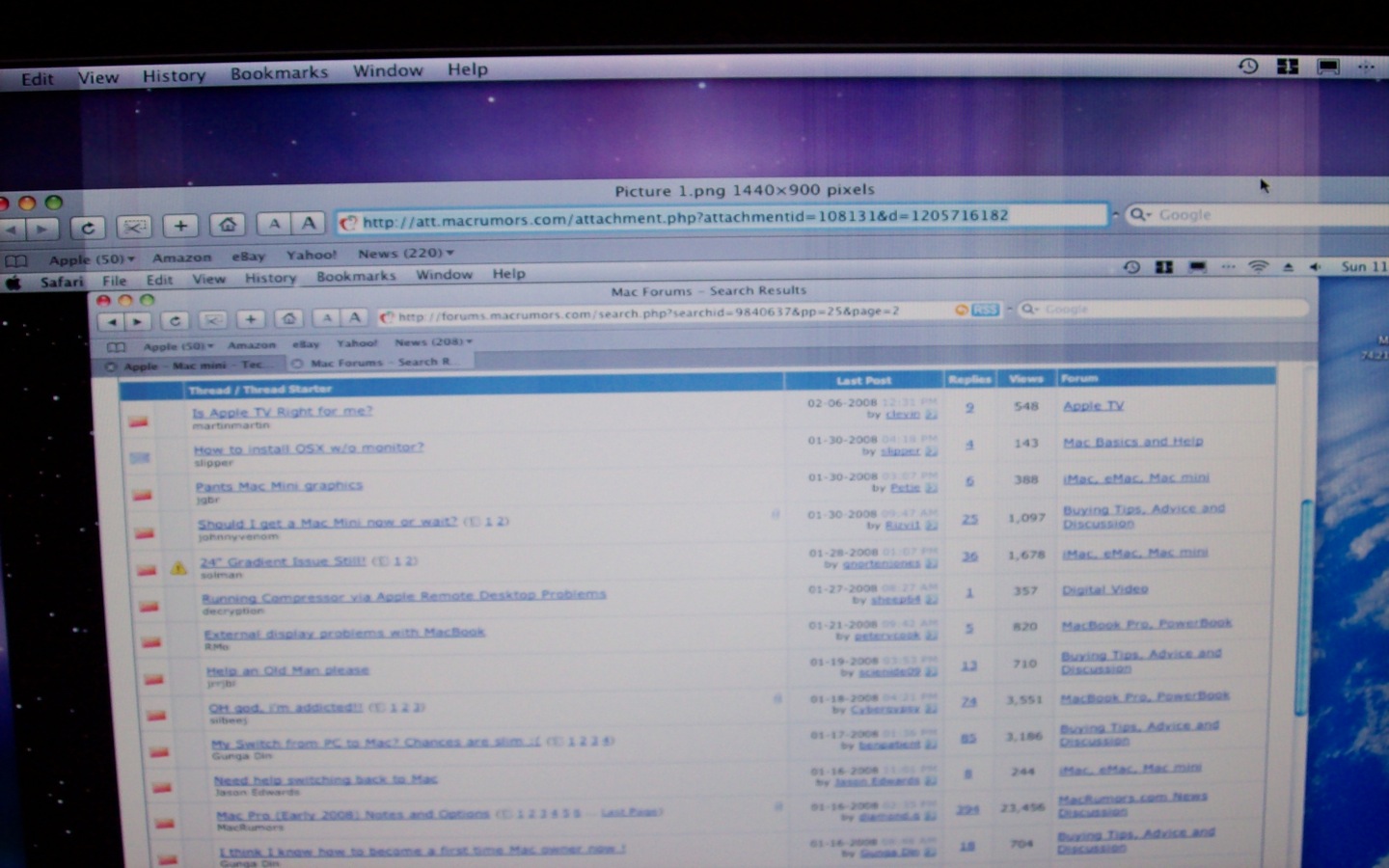Screen dimensions: 1389x868
Task: Open thread Help an Old Man please
Action: pos(287,670)
